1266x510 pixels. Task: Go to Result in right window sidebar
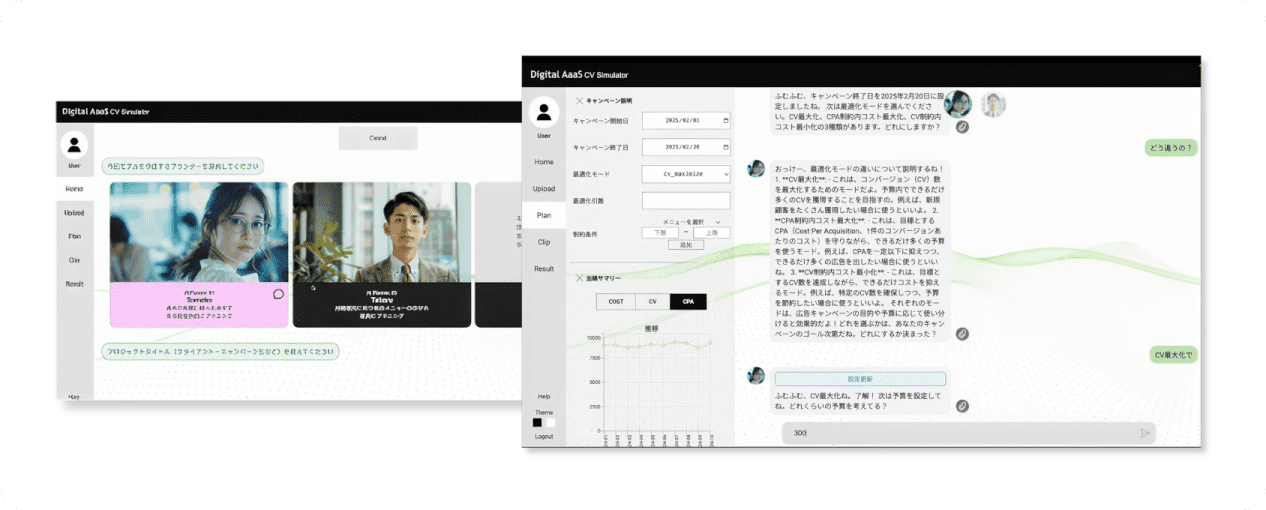[x=543, y=269]
